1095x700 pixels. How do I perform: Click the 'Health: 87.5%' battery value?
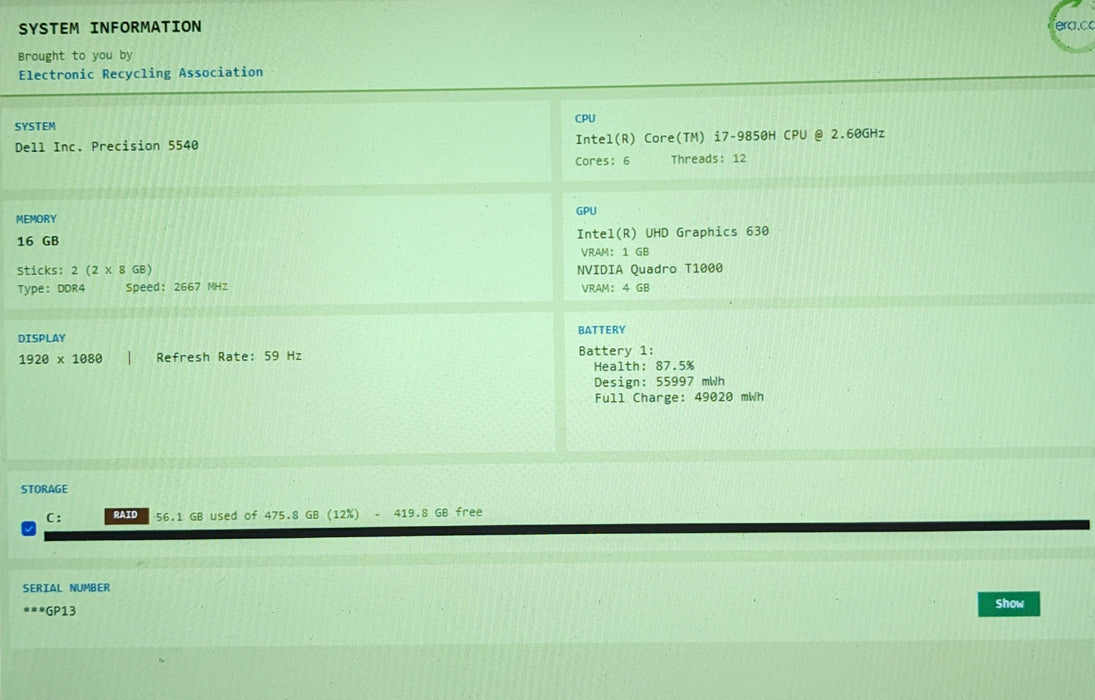(644, 366)
